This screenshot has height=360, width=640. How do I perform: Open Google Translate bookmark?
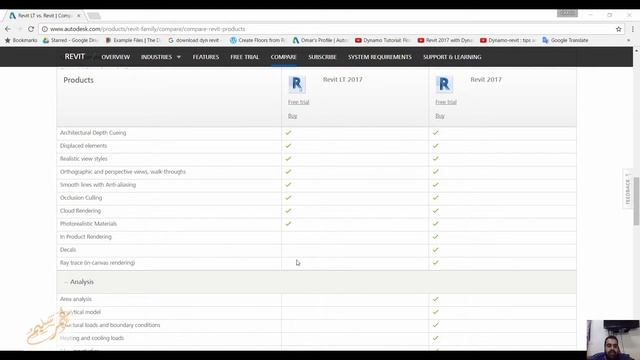(x=565, y=40)
